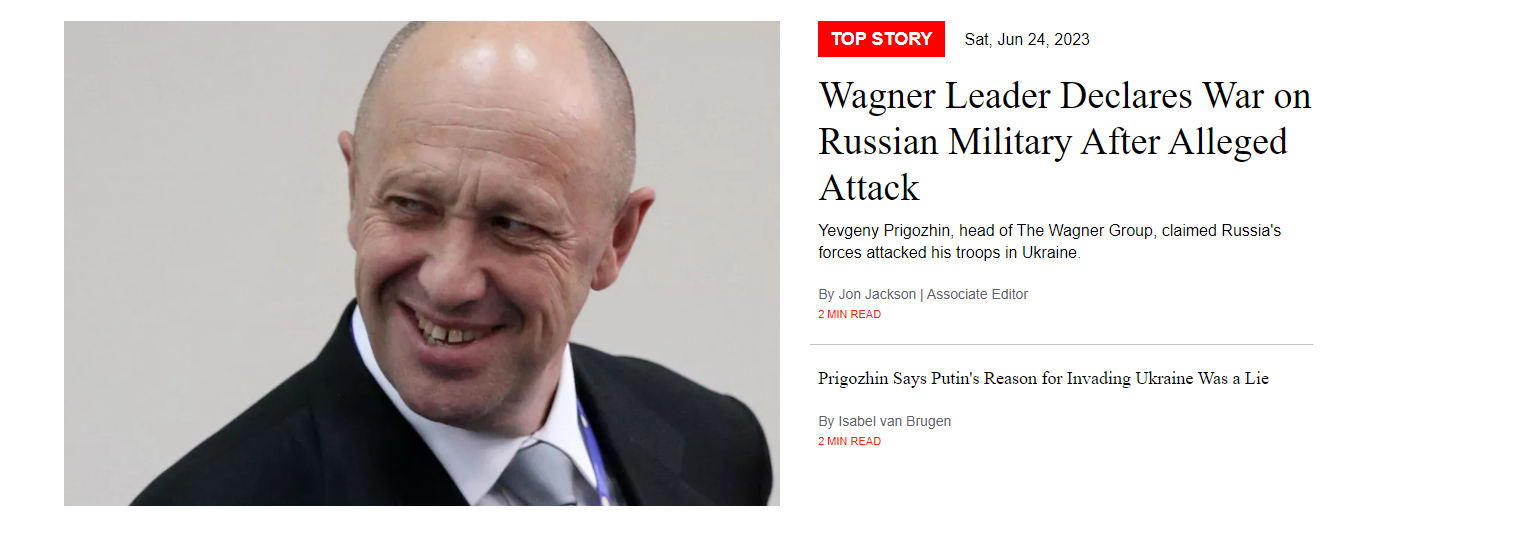Click 2 MIN READ under Isabel van Brugen
Screen dimensions: 1513x538
pyautogui.click(x=849, y=441)
